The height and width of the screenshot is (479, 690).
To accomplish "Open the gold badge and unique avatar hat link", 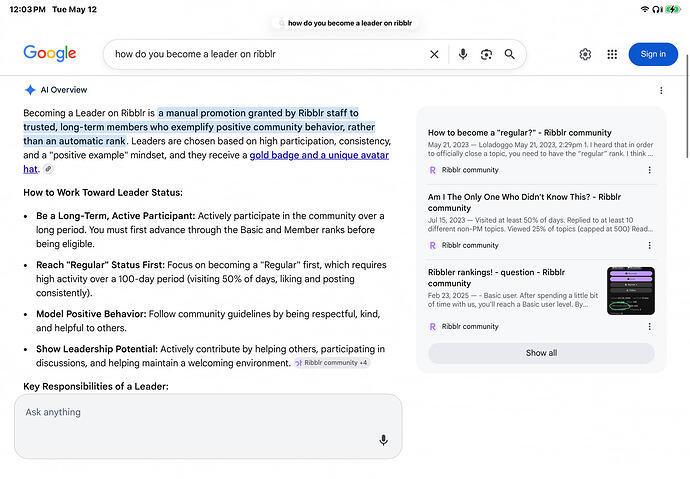I will 319,155.
